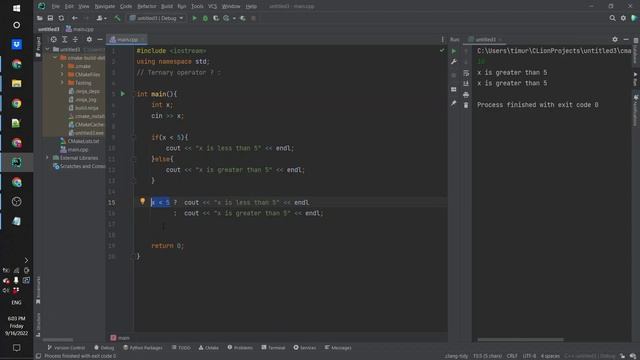Screen dimensions: 640x360
Task: Select the main.cpp editor tab
Action: click(127, 40)
